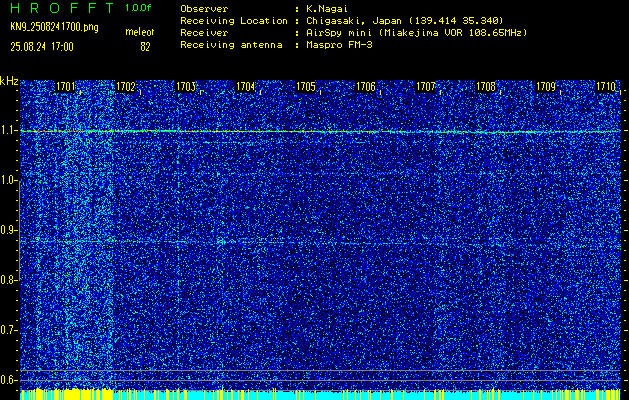629x400 pixels.
Task: Click the Observer field label
Action: (204, 9)
